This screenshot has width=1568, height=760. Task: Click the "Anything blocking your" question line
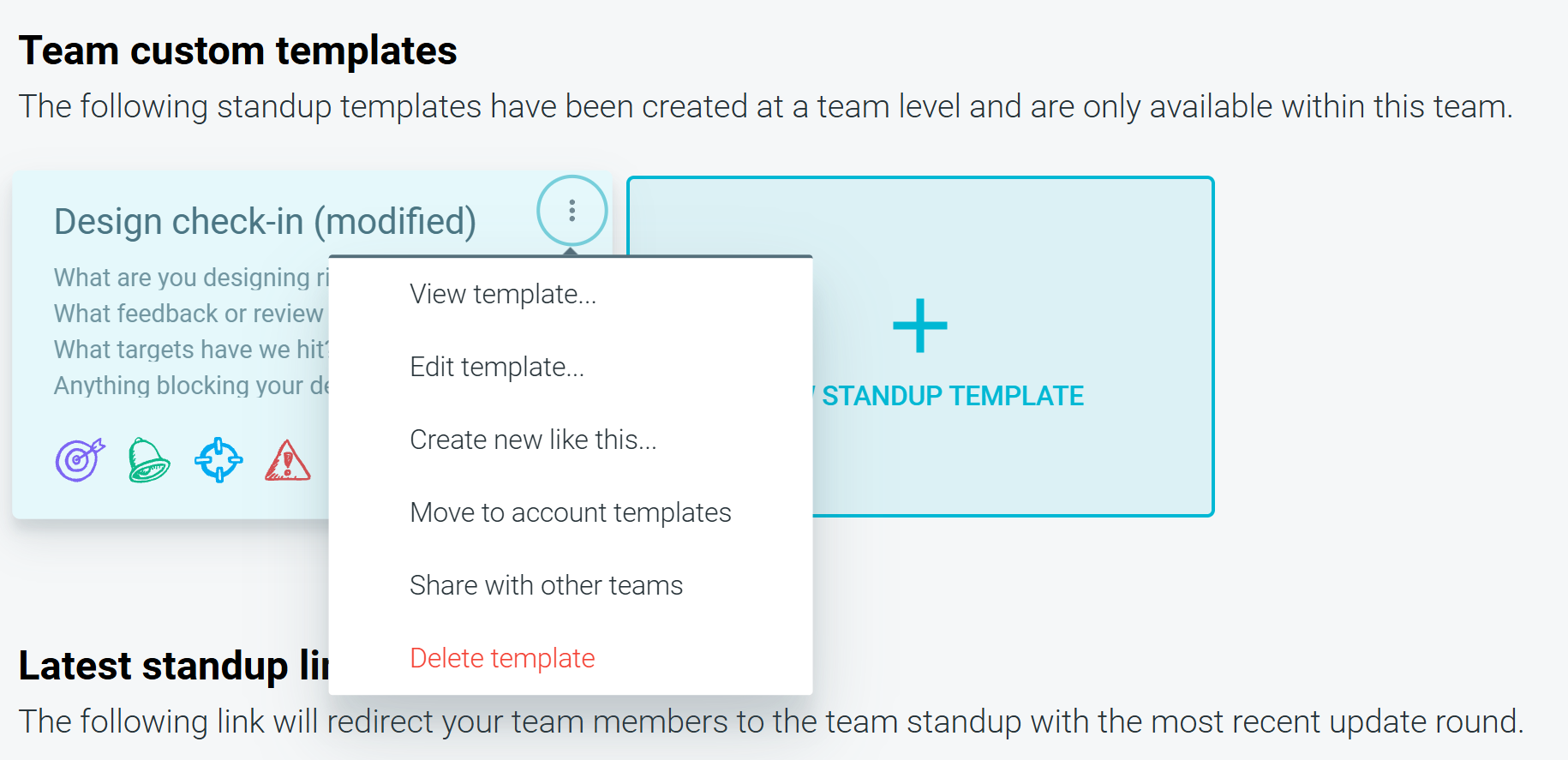[191, 386]
